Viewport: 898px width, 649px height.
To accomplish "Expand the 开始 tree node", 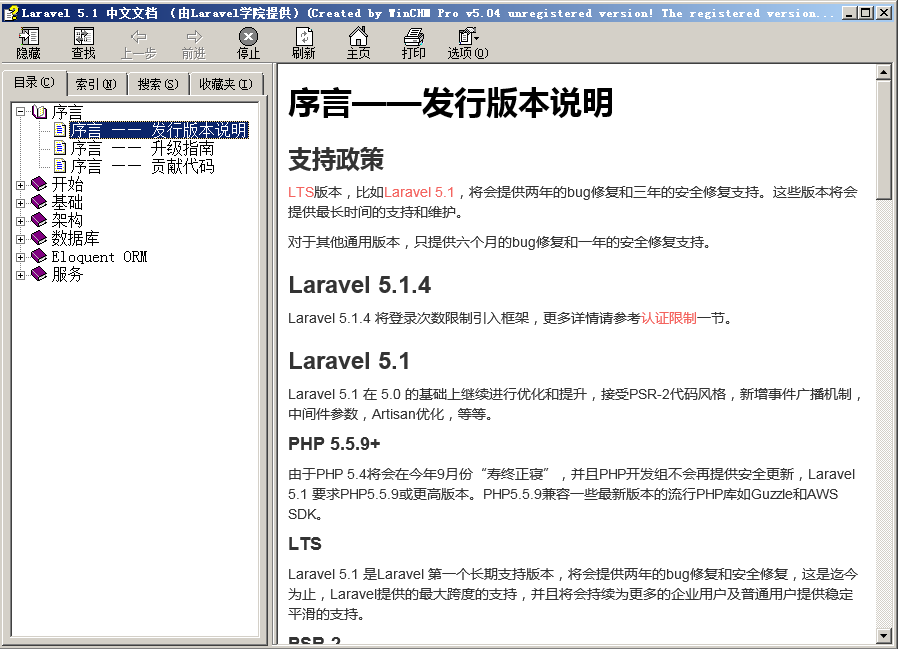I will 21,185.
